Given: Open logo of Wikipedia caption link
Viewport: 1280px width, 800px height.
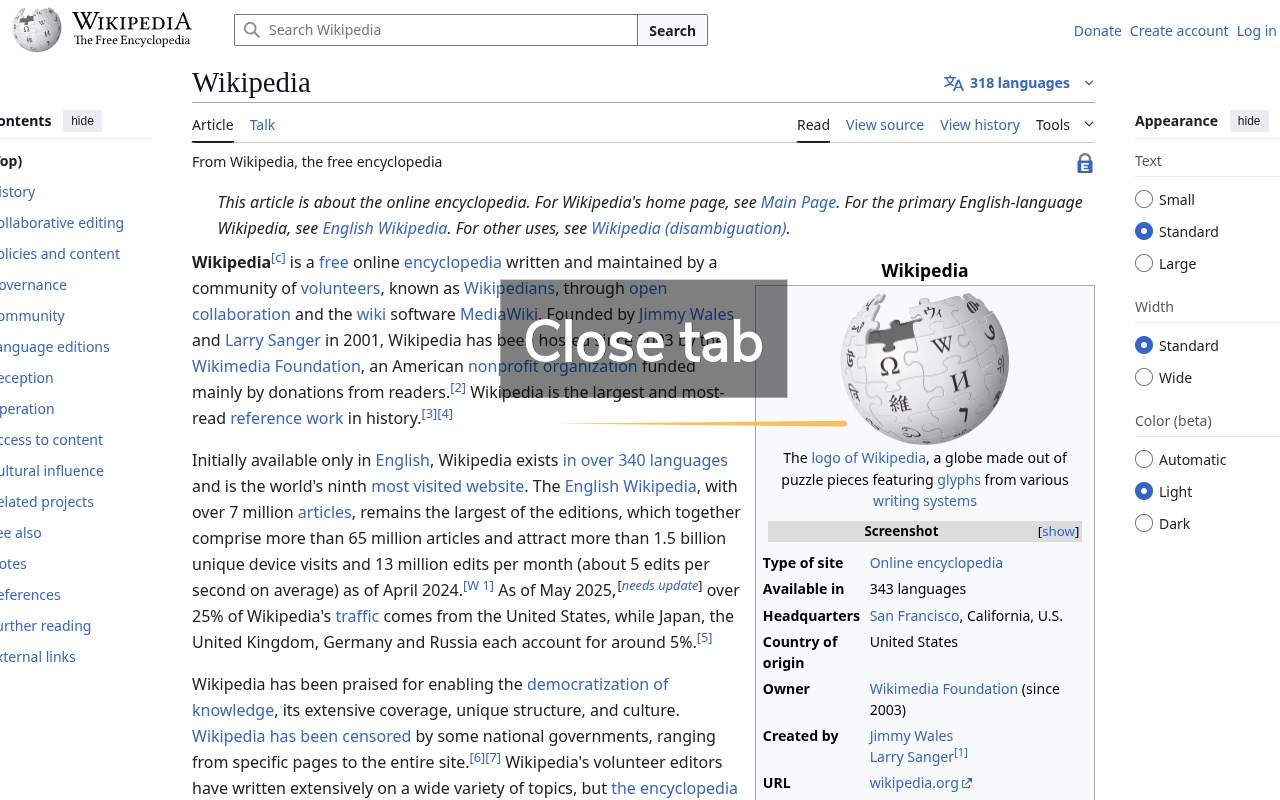Looking at the screenshot, I should pos(869,458).
